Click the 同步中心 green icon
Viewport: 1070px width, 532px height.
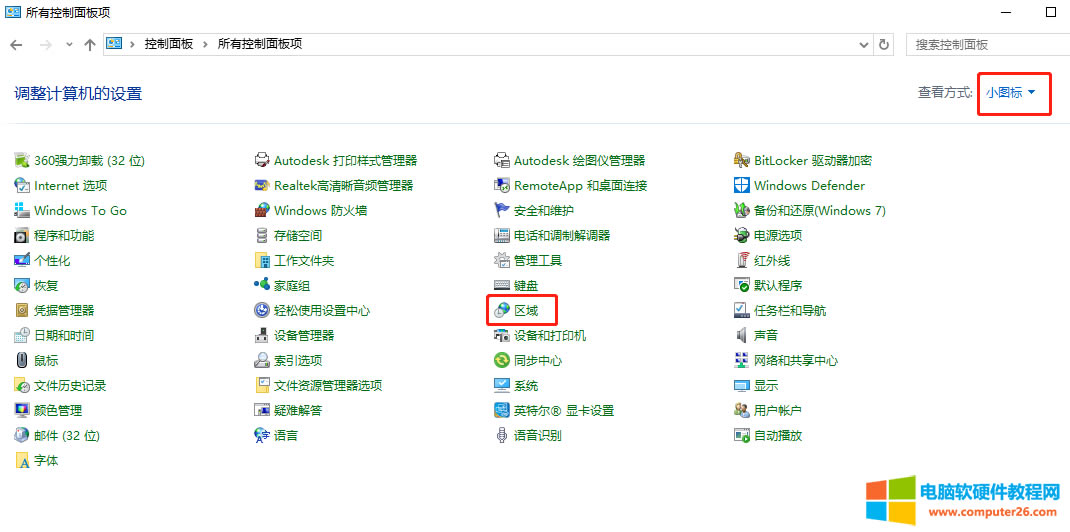pyautogui.click(x=502, y=361)
